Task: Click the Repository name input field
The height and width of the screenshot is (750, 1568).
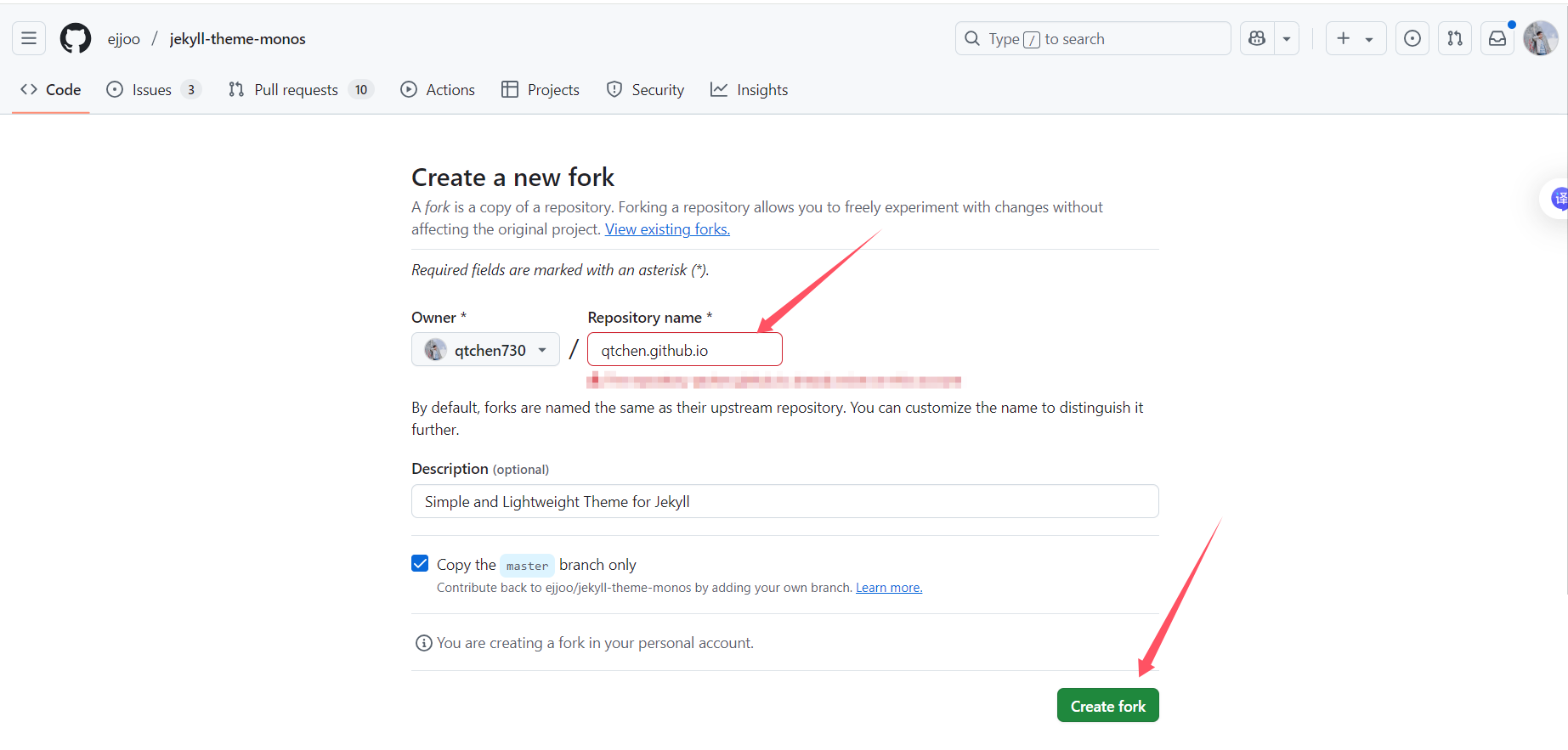Action: (684, 350)
